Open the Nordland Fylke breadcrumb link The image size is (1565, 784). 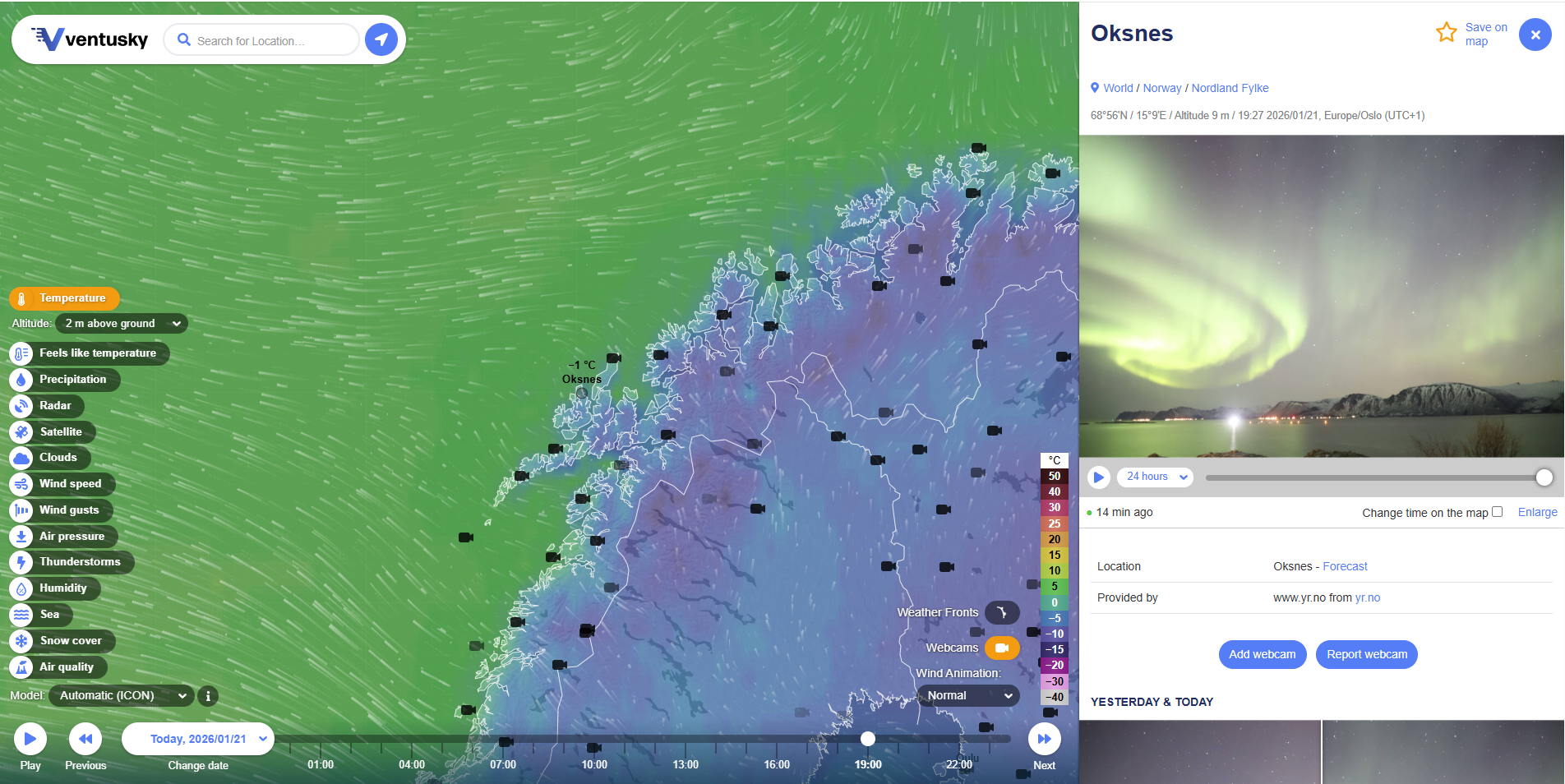(1230, 88)
